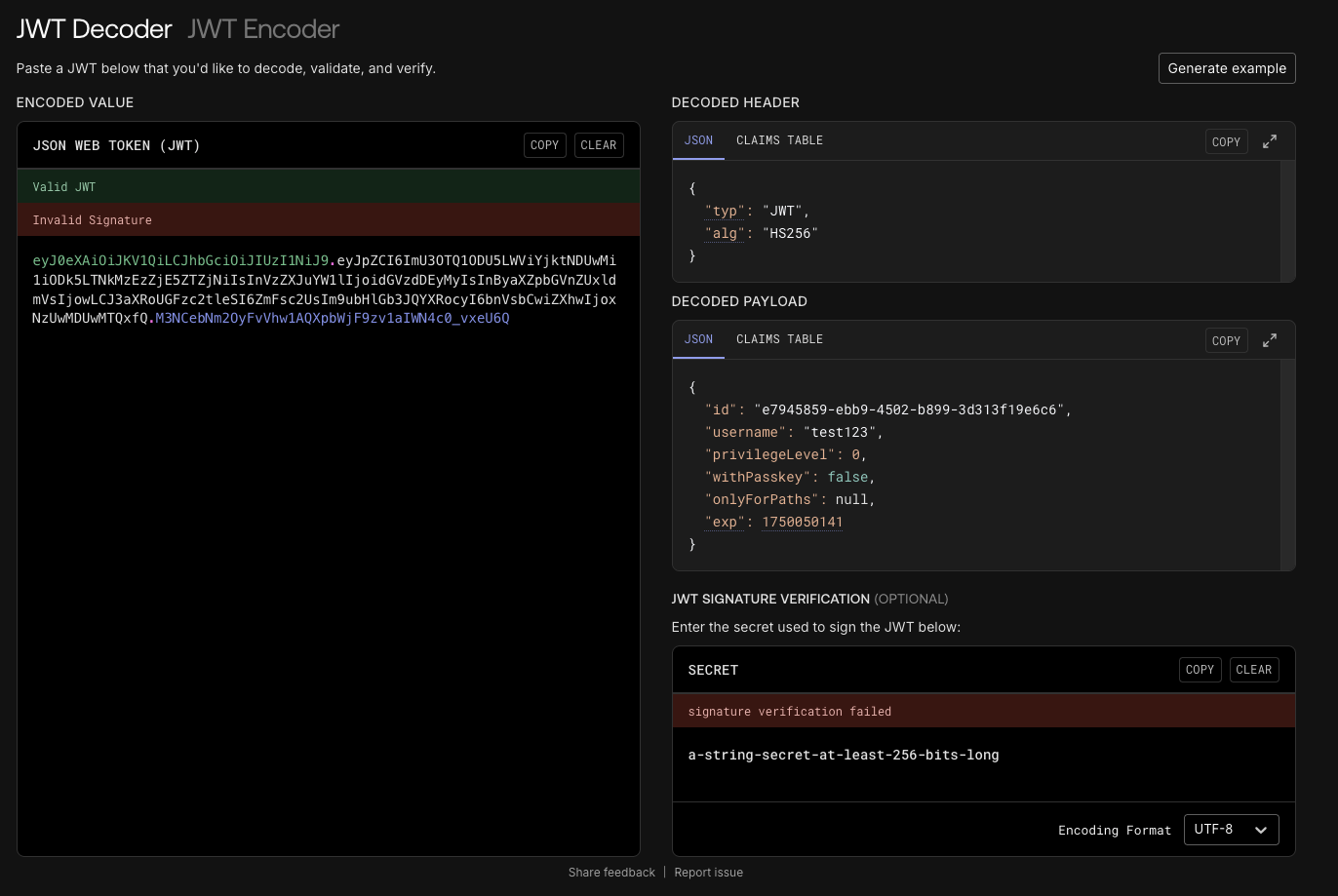
Task: Open the Share feedback link
Action: click(x=611, y=873)
